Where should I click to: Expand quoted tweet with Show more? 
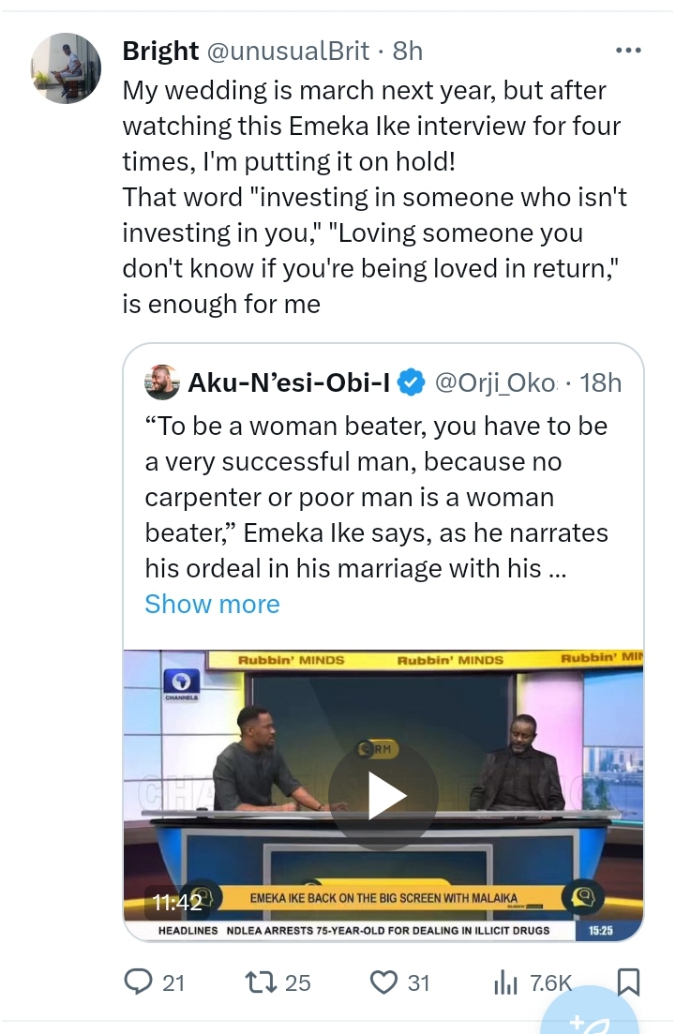coord(212,604)
